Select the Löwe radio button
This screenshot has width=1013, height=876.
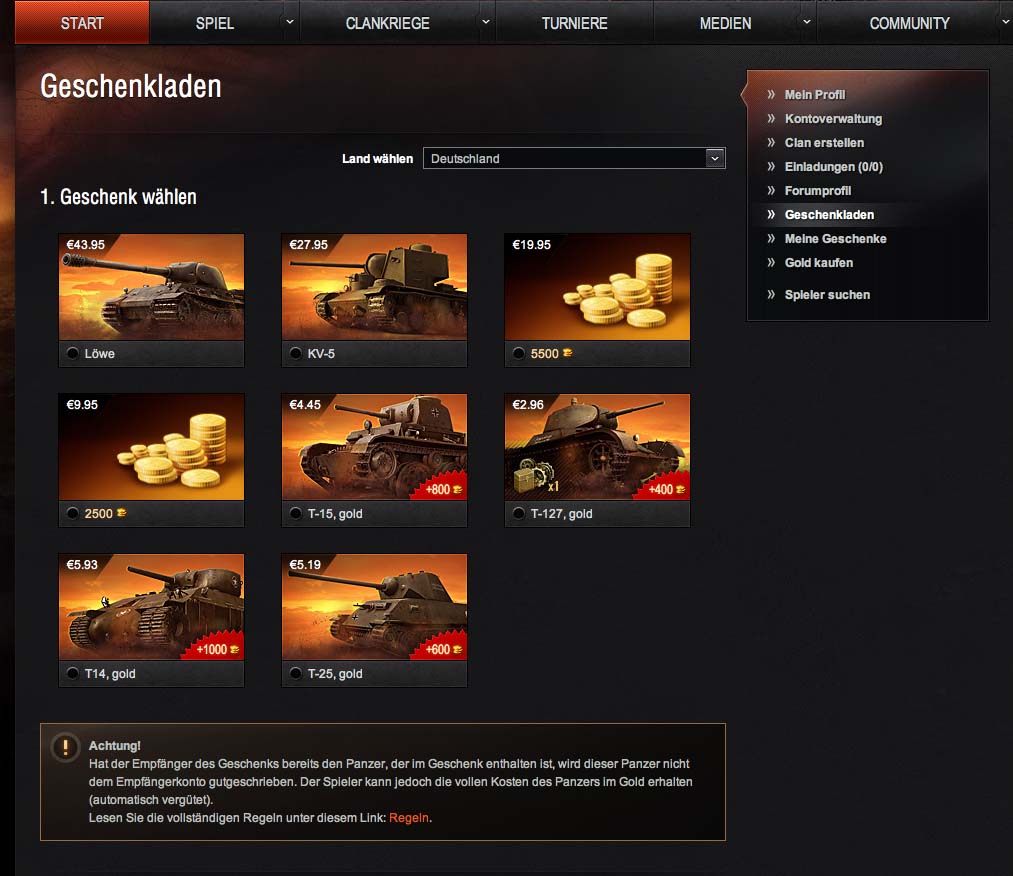point(72,353)
